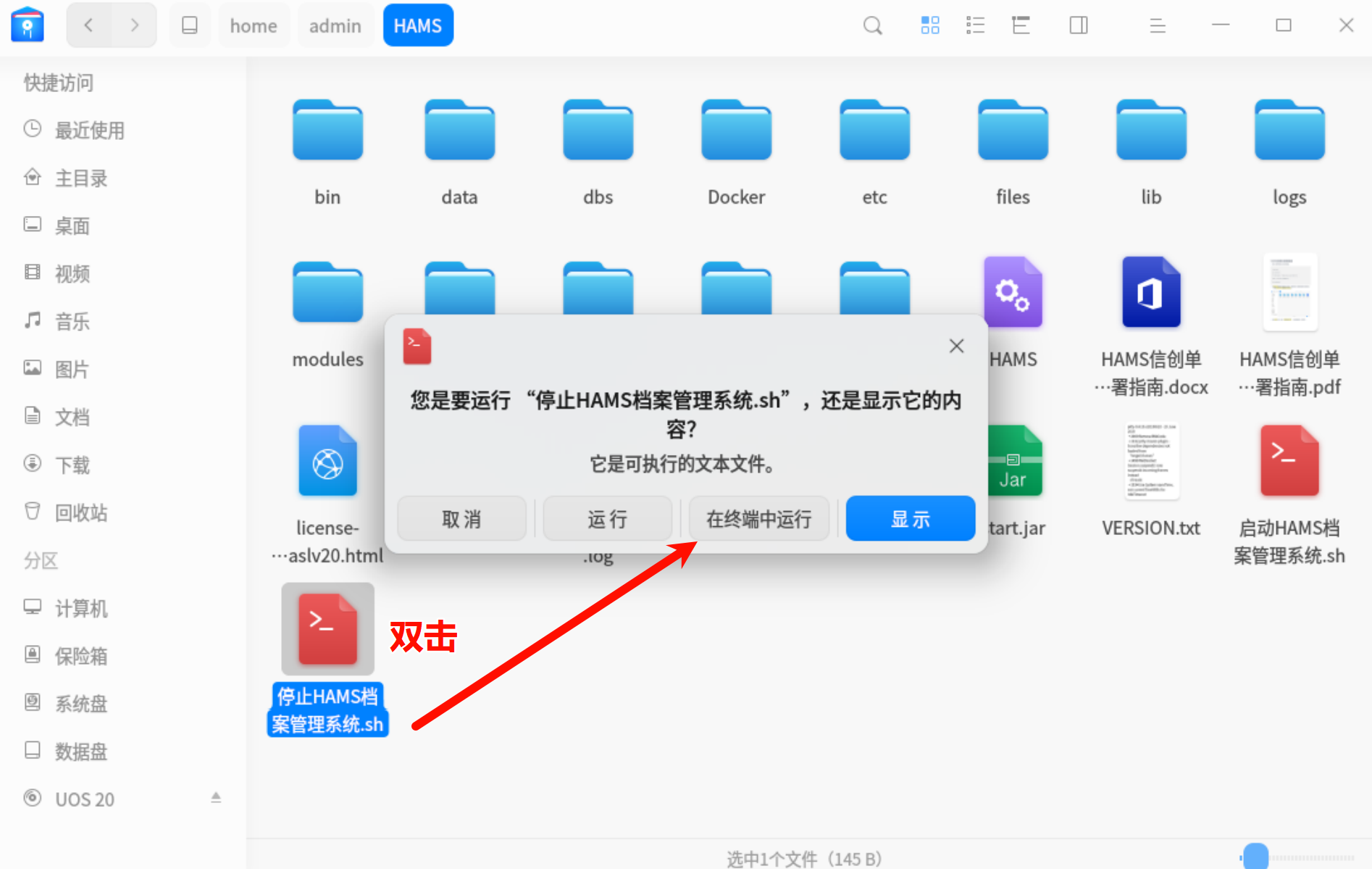Select the home breadcrumb segment
Viewport: 1372px width, 869px height.
(254, 26)
